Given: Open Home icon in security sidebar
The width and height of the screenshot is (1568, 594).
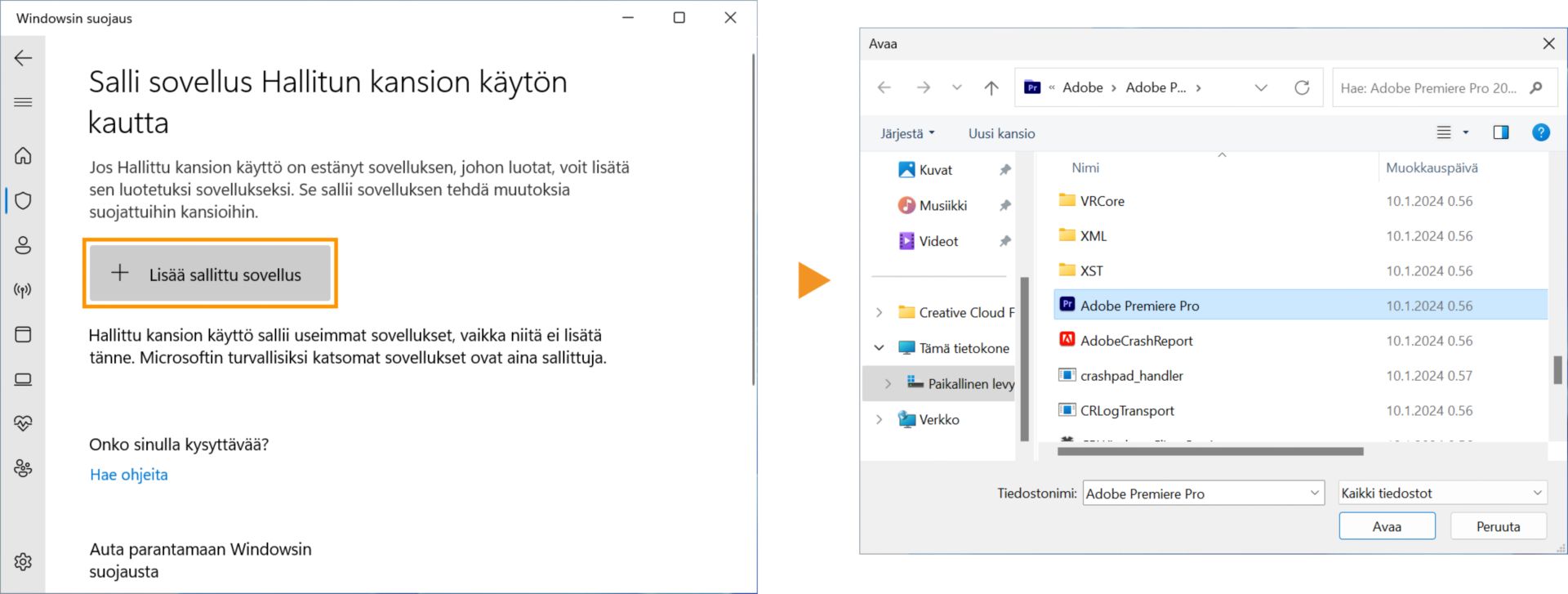Looking at the screenshot, I should (23, 155).
